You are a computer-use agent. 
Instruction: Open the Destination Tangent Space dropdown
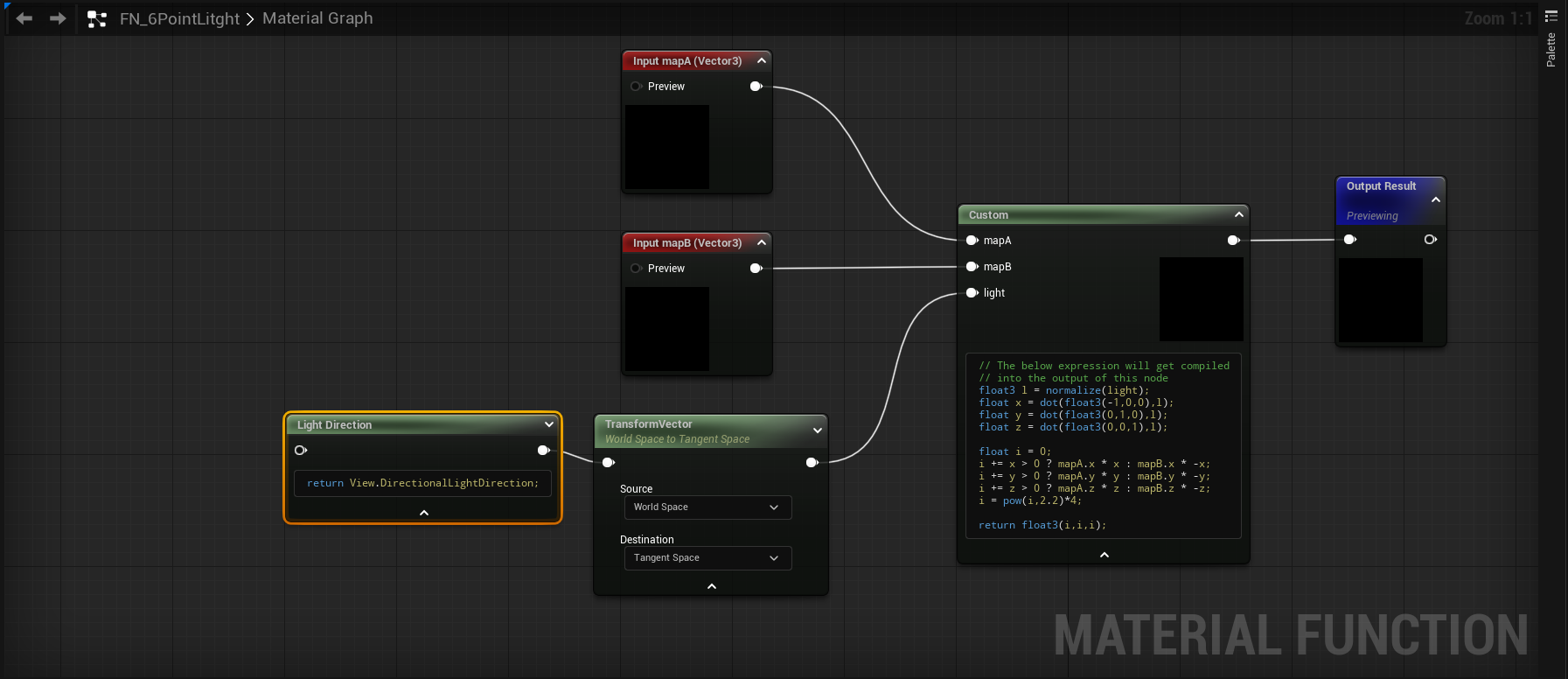pyautogui.click(x=708, y=558)
